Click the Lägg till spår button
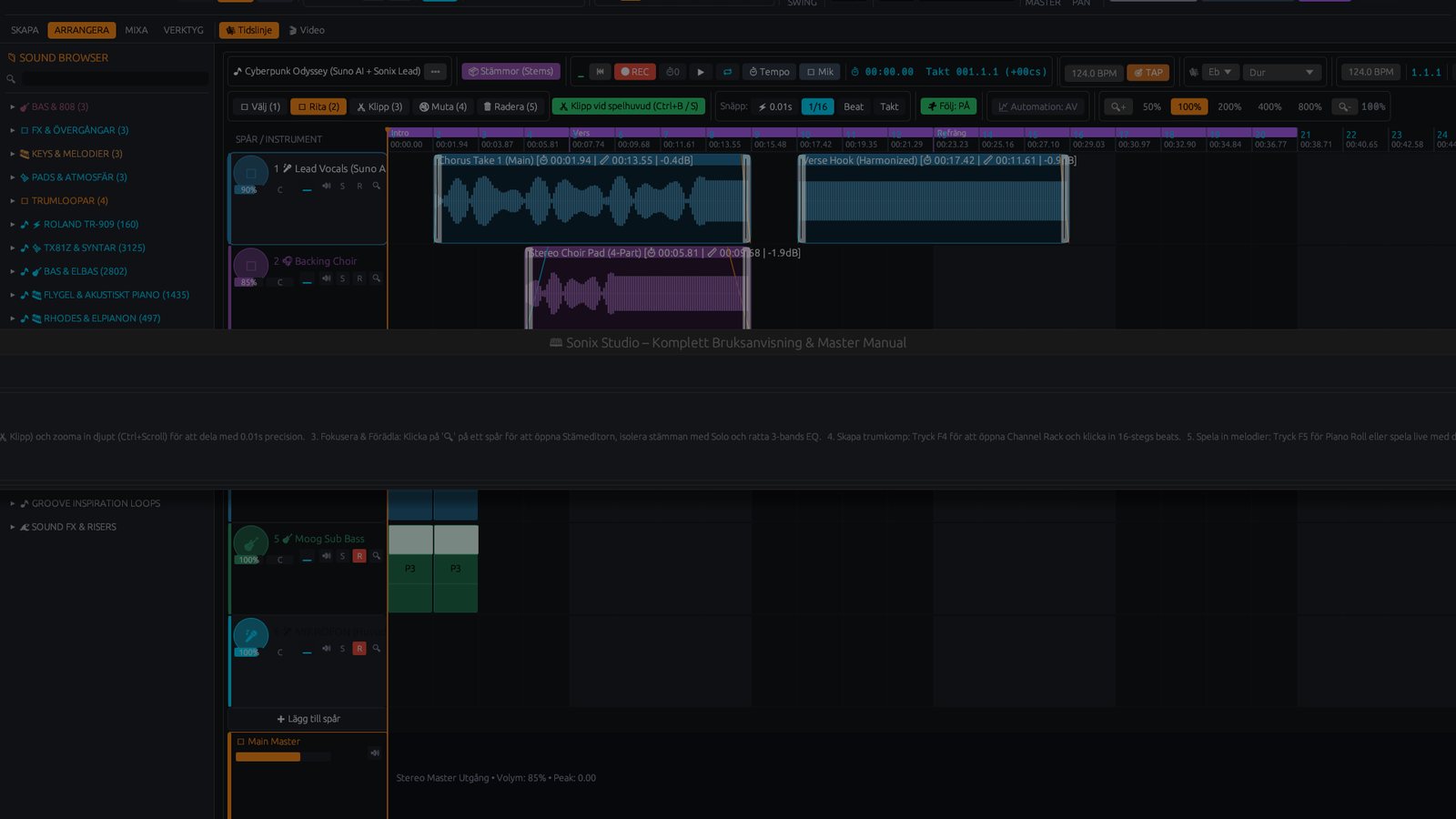1456x819 pixels. click(x=308, y=719)
